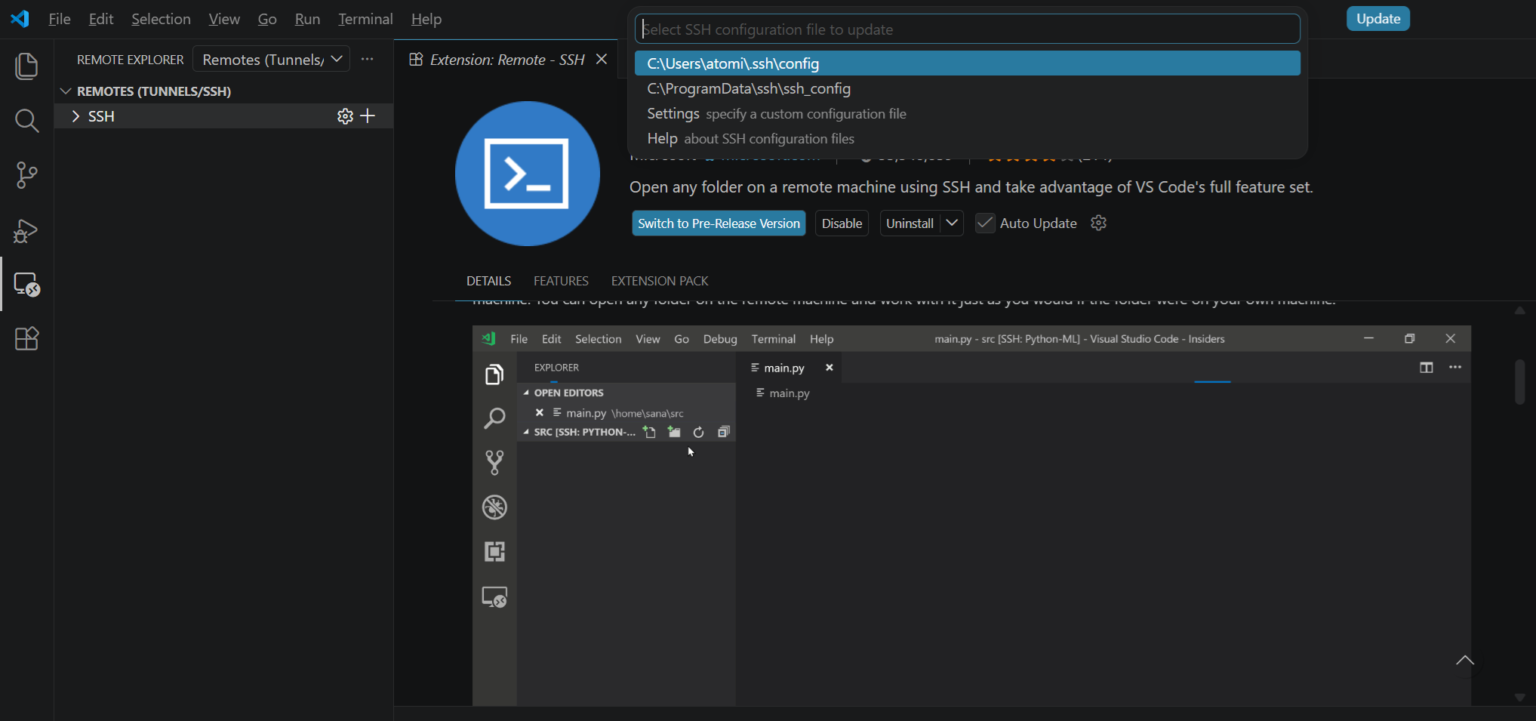Switch to the EXTENSION PACK tab
1536x721 pixels.
point(660,281)
